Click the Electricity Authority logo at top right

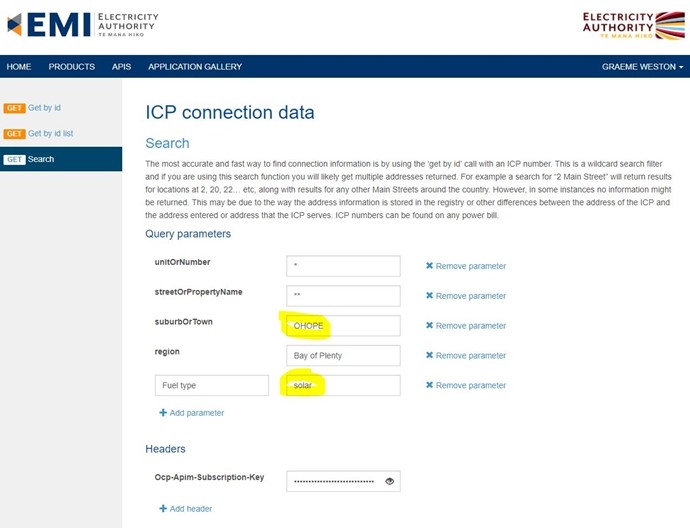tap(634, 25)
